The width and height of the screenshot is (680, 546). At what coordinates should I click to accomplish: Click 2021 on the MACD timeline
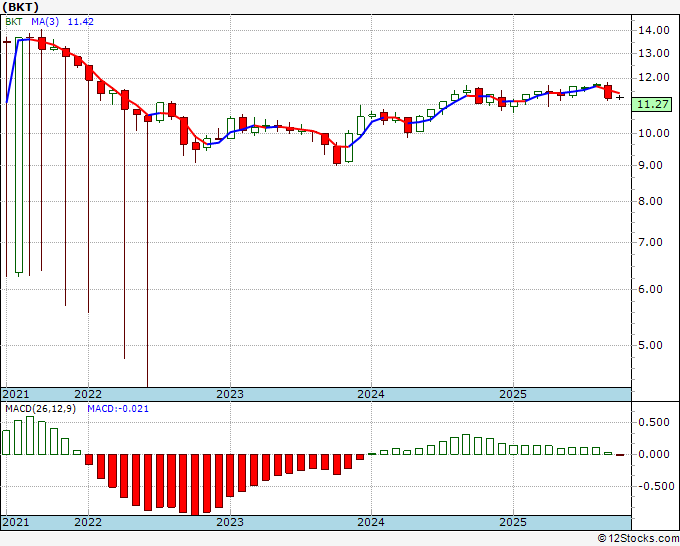16,522
